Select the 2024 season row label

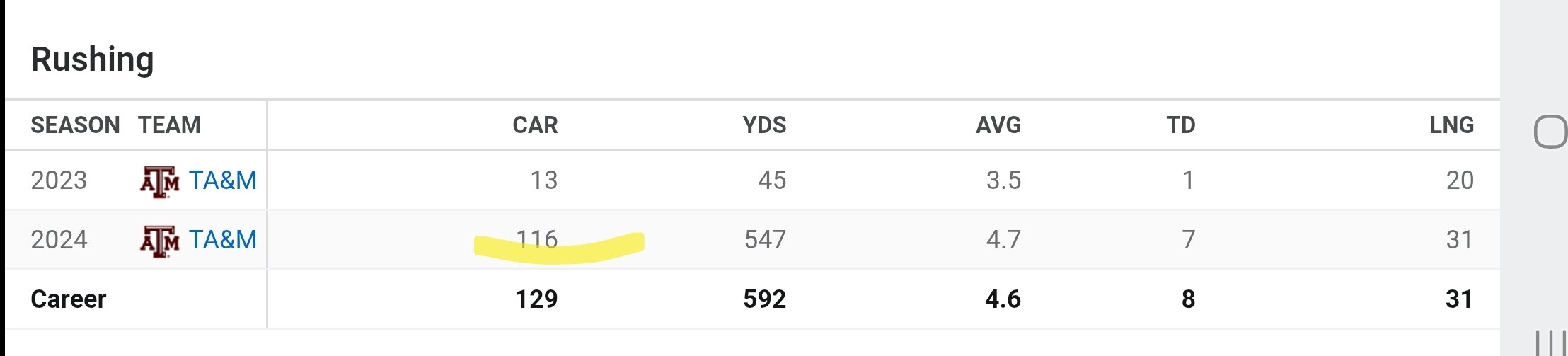59,240
